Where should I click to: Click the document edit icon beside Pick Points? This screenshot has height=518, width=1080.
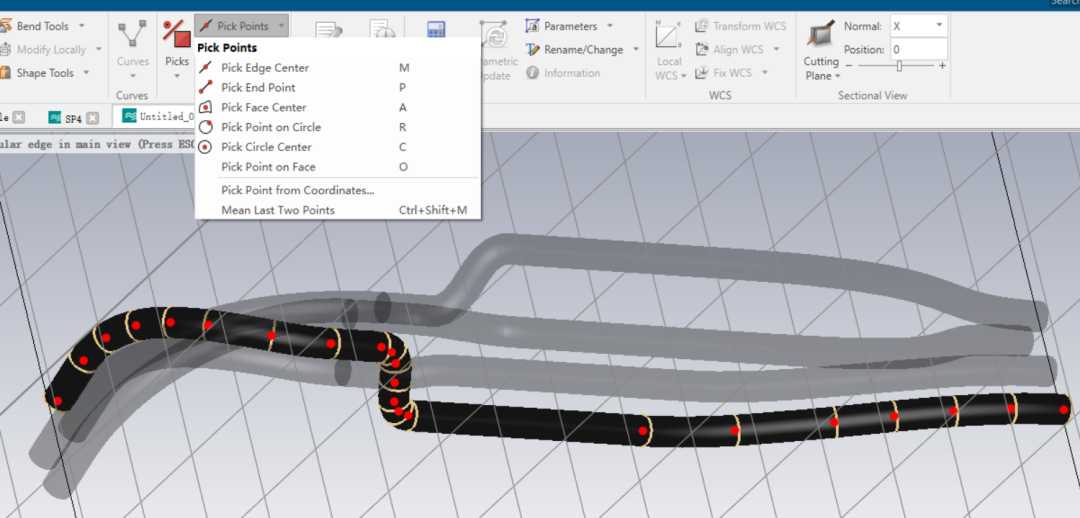pos(329,30)
